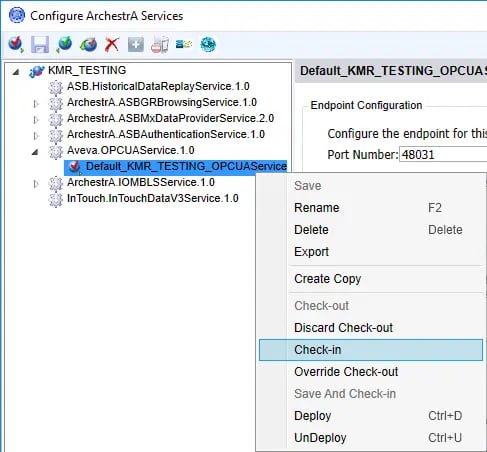Expand the ArchestrA.IOMBLSService.1.0 node
Screen dimensions: 487x452
coord(36,184)
